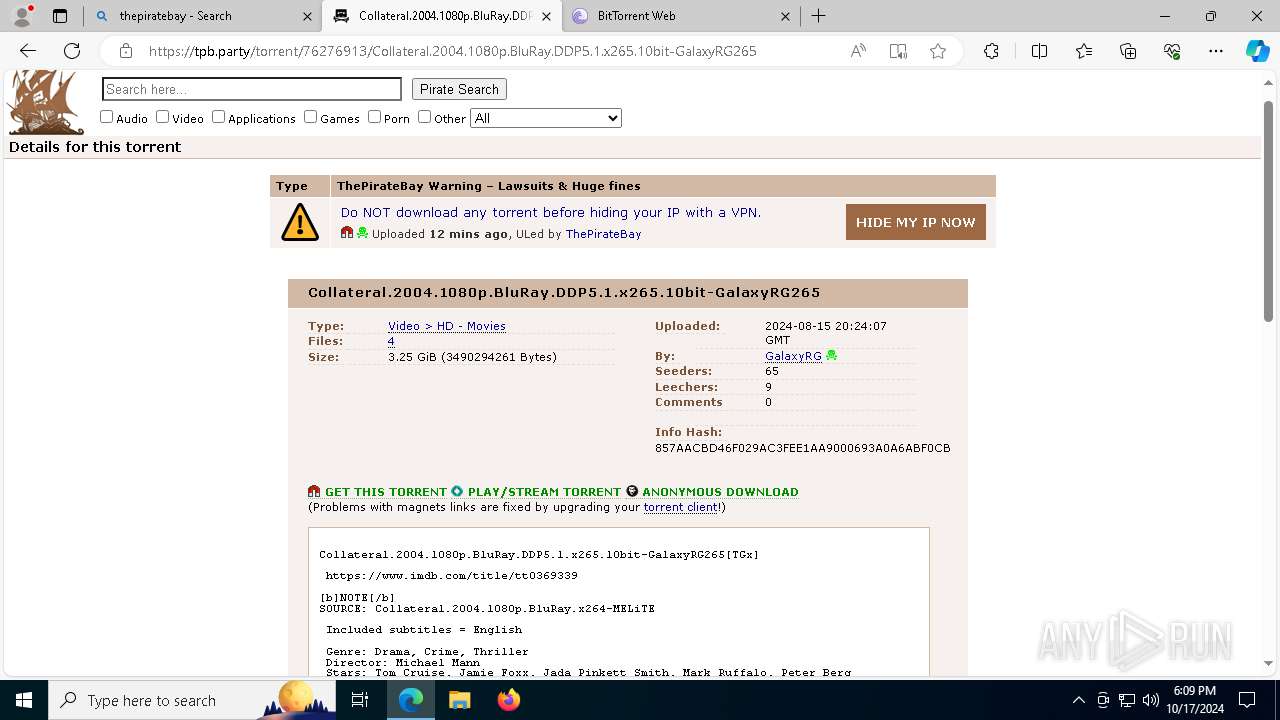
Task: Click the page vertical scrollbar thumb
Action: click(1268, 210)
